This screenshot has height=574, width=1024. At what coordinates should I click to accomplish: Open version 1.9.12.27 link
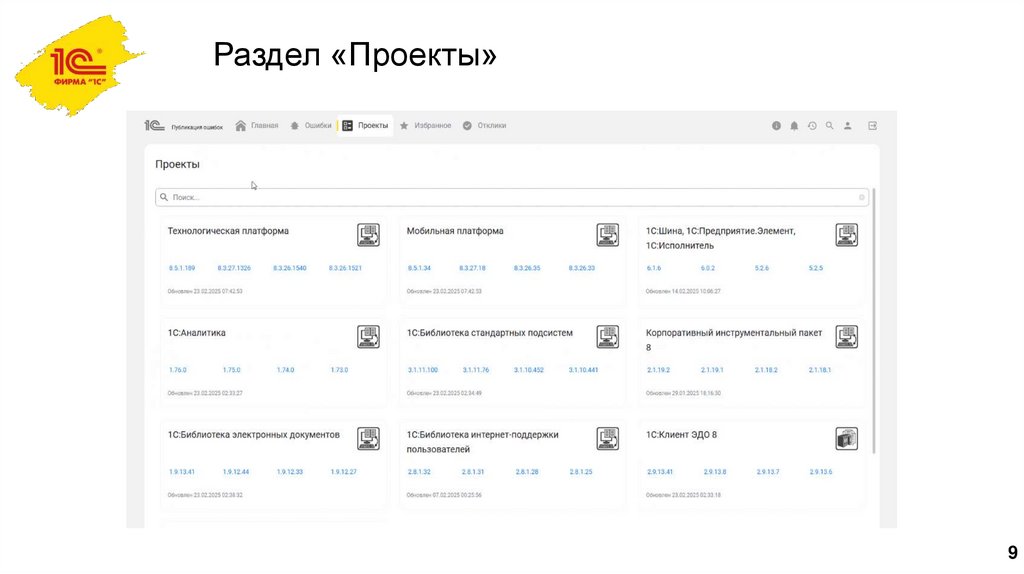(344, 471)
